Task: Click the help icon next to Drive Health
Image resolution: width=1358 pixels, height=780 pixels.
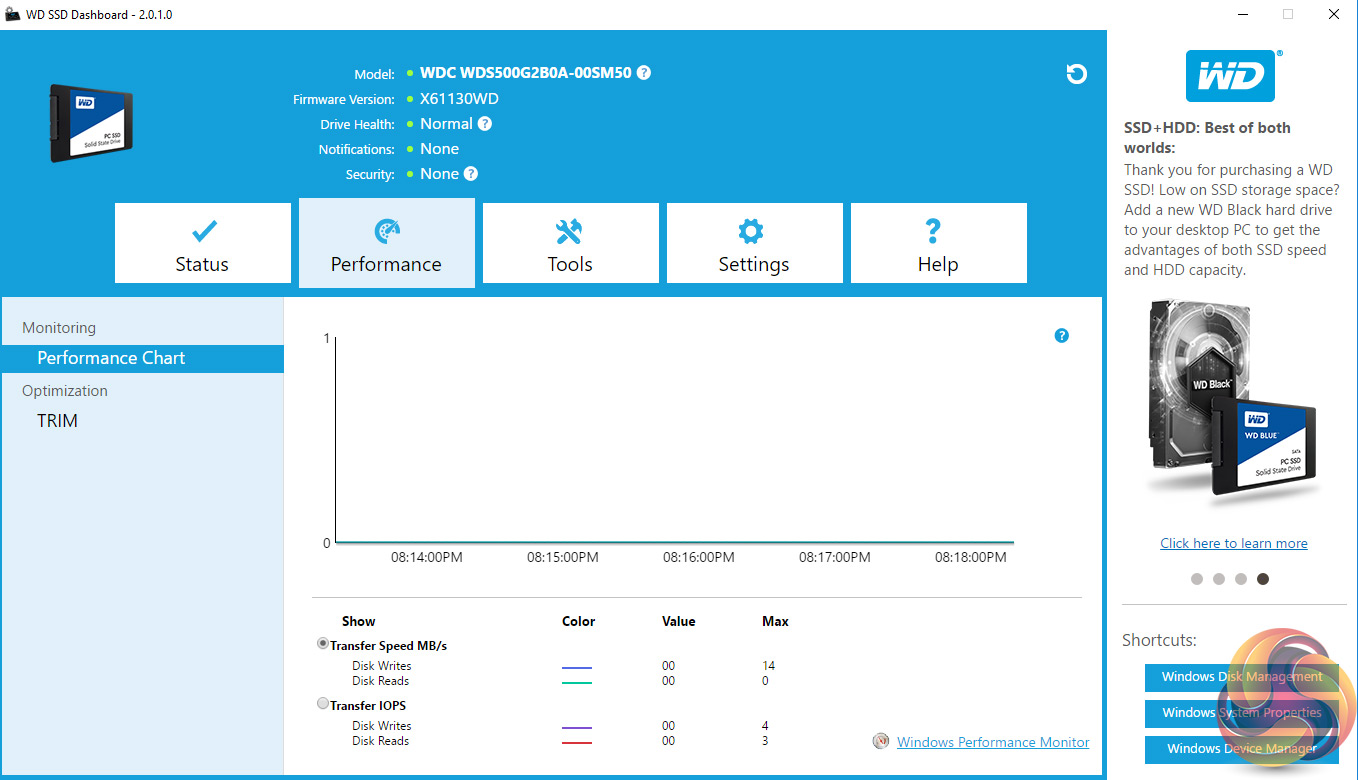Action: coord(485,124)
